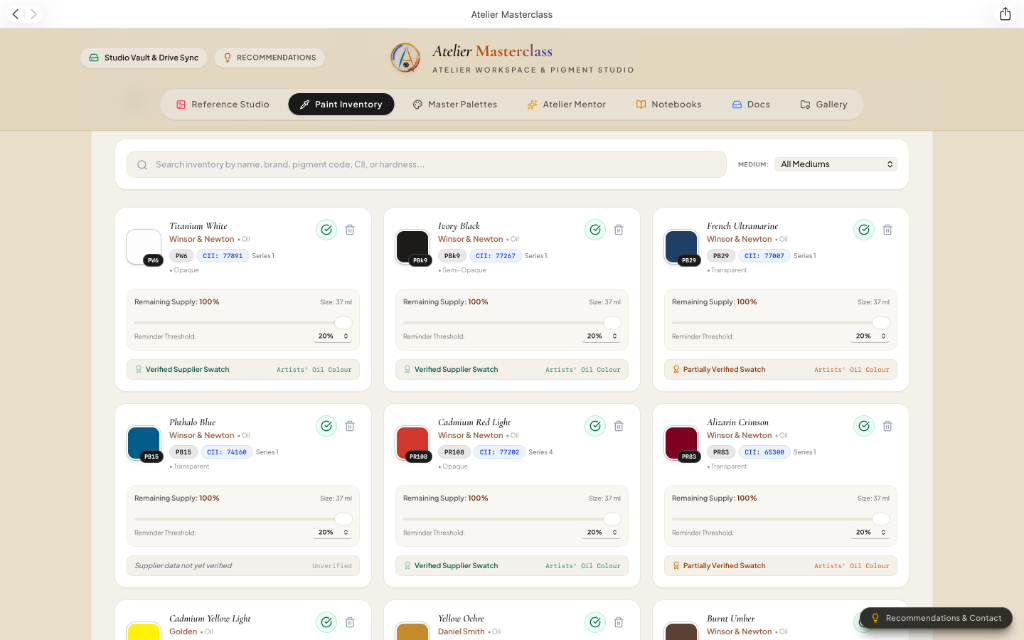Remove French Ultramarine using trash icon

tap(888, 230)
